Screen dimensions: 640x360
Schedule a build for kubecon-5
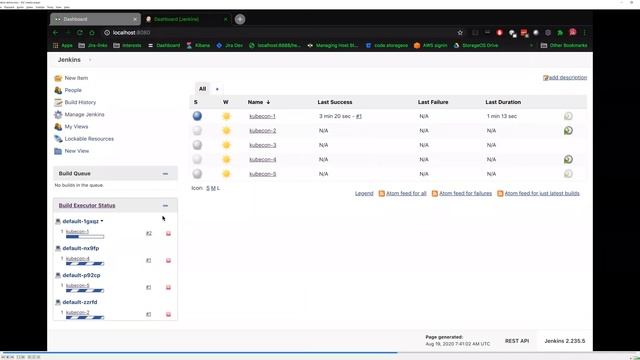coord(568,174)
